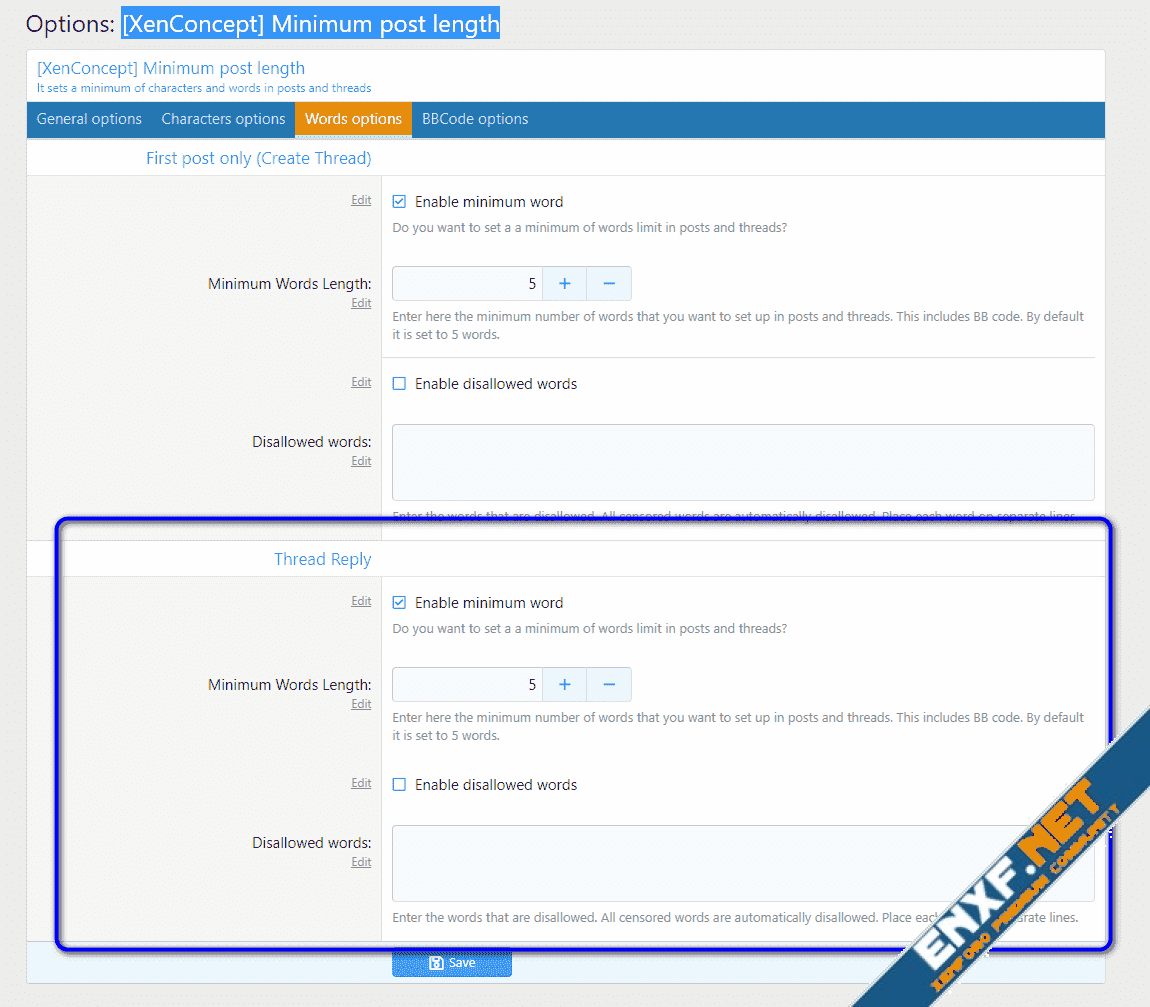
Task: Decrease Thread Reply Minimum Words Length with minus
Action: pos(609,685)
